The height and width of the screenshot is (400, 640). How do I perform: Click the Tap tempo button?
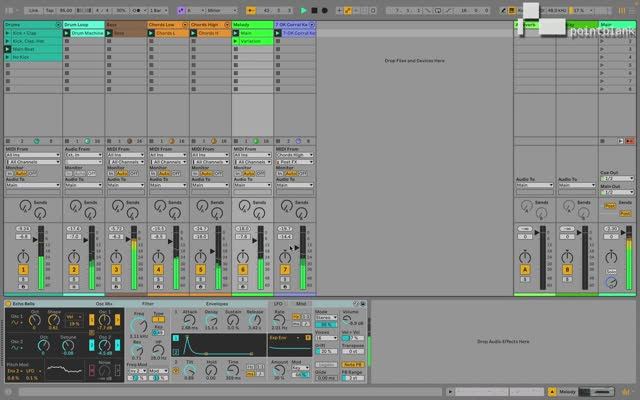[x=49, y=10]
